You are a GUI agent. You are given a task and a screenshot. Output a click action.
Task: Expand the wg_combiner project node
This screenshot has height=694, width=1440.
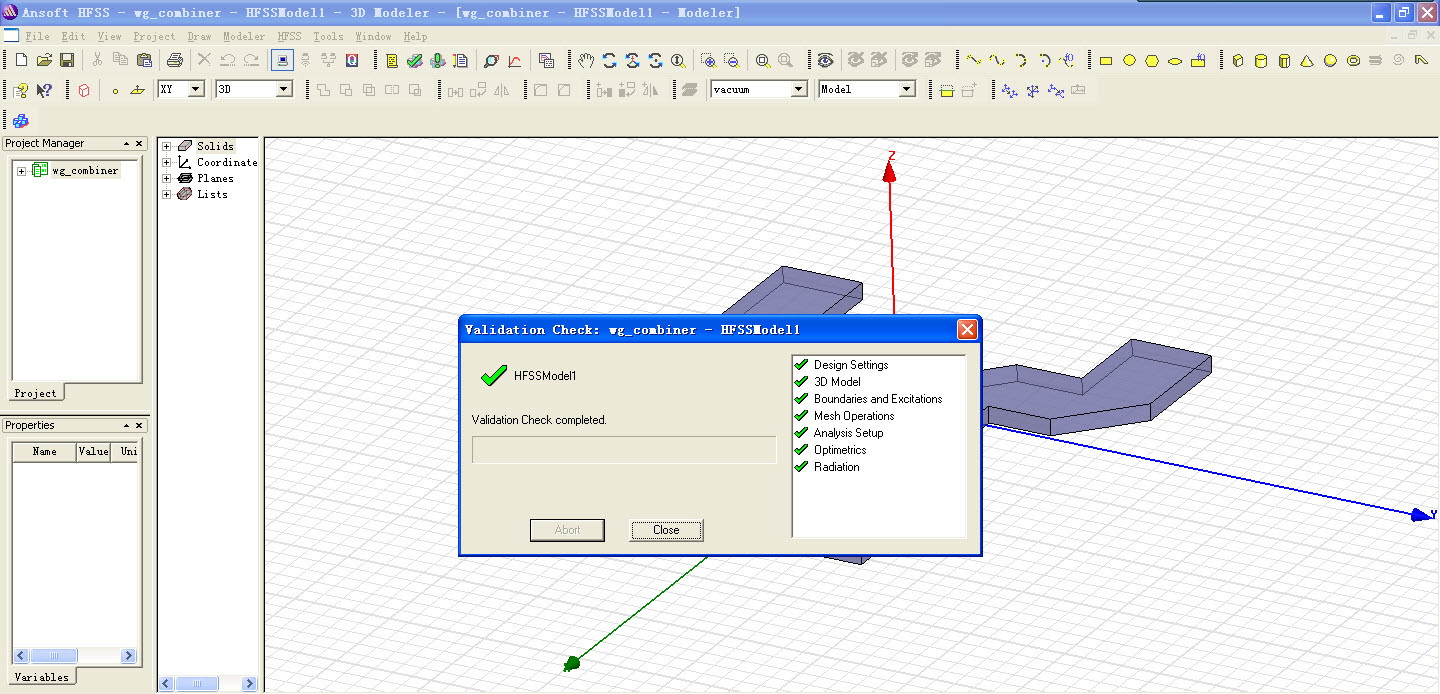[21, 171]
